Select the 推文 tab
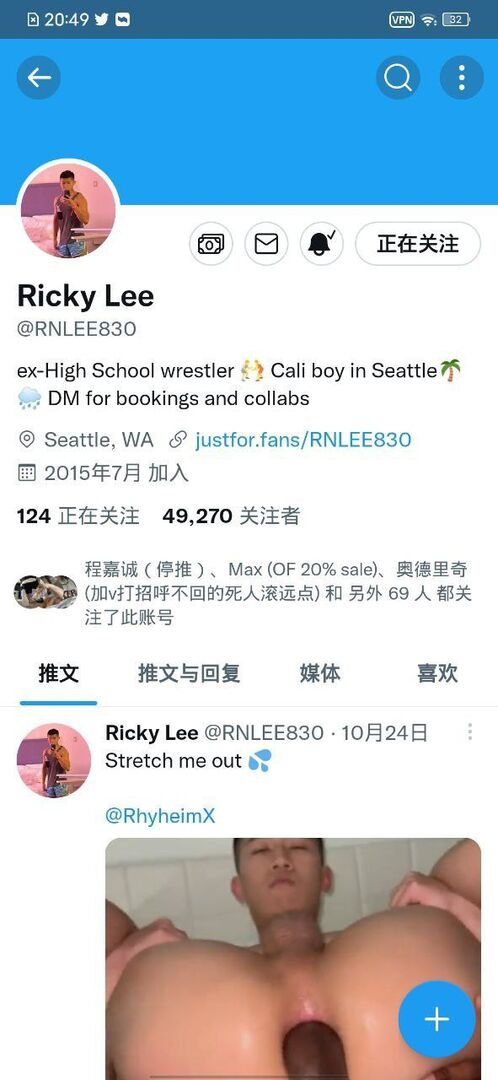Screen dimensions: 498x1080 59,673
